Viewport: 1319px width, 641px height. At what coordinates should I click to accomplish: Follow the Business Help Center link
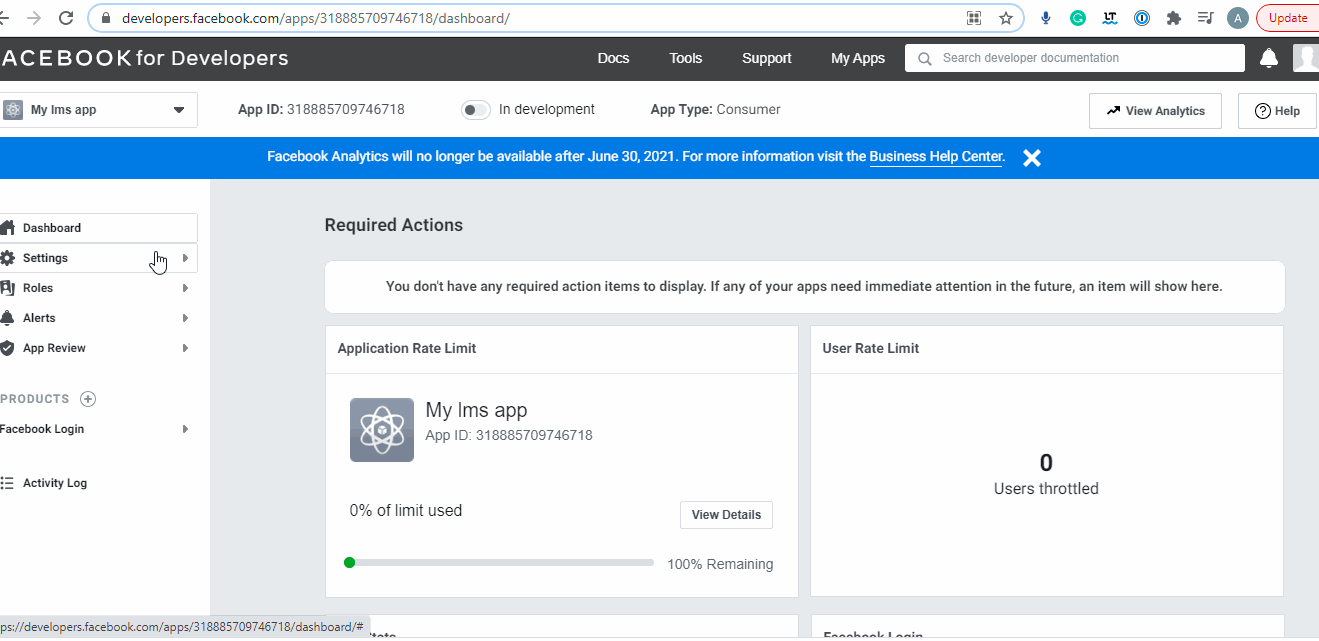click(x=936, y=157)
